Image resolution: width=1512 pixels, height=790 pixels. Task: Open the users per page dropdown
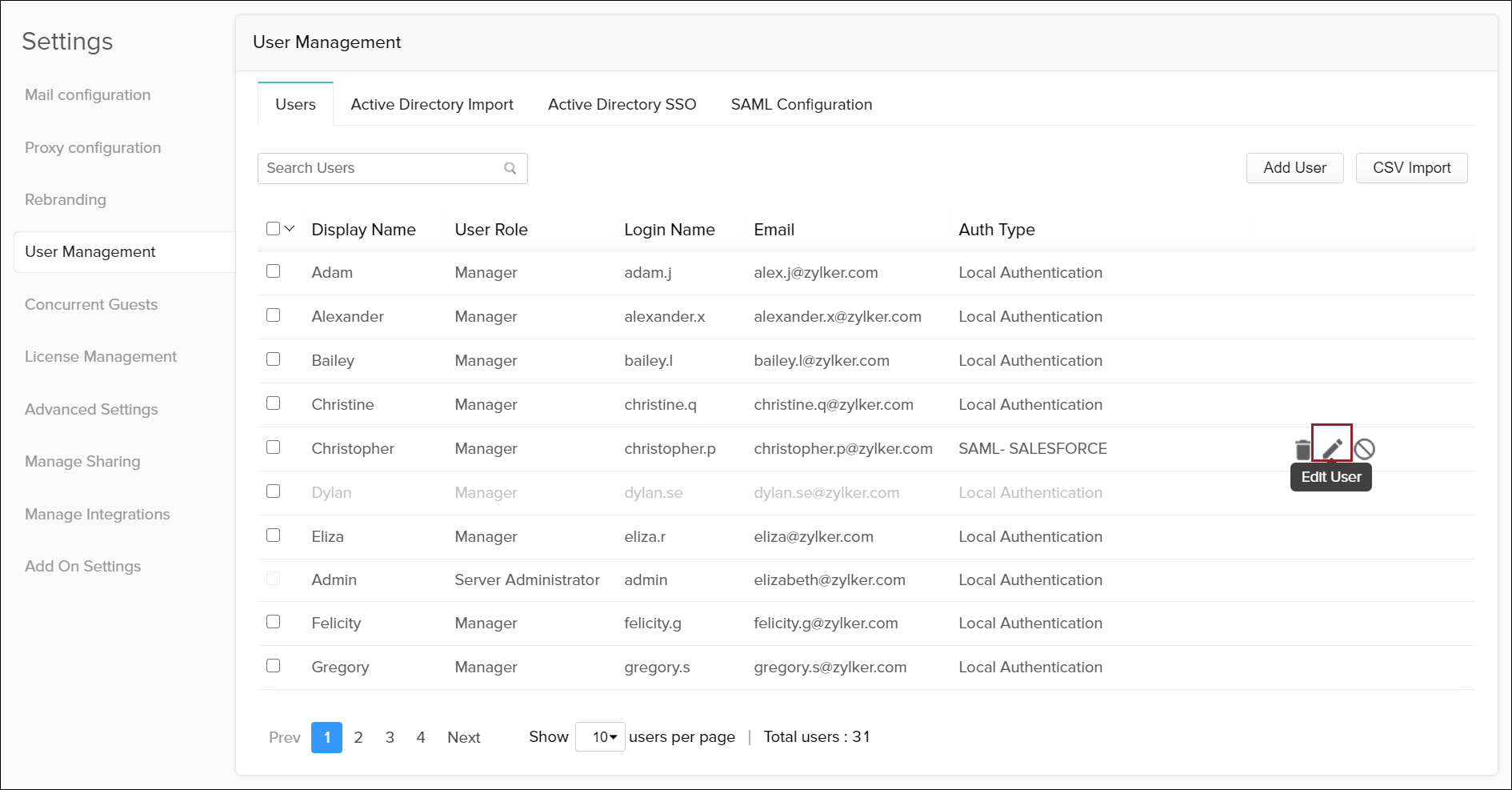pos(600,736)
